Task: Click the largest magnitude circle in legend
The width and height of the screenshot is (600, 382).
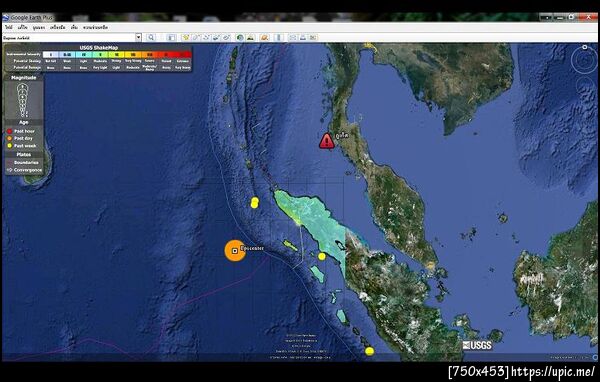Action: [x=23, y=88]
